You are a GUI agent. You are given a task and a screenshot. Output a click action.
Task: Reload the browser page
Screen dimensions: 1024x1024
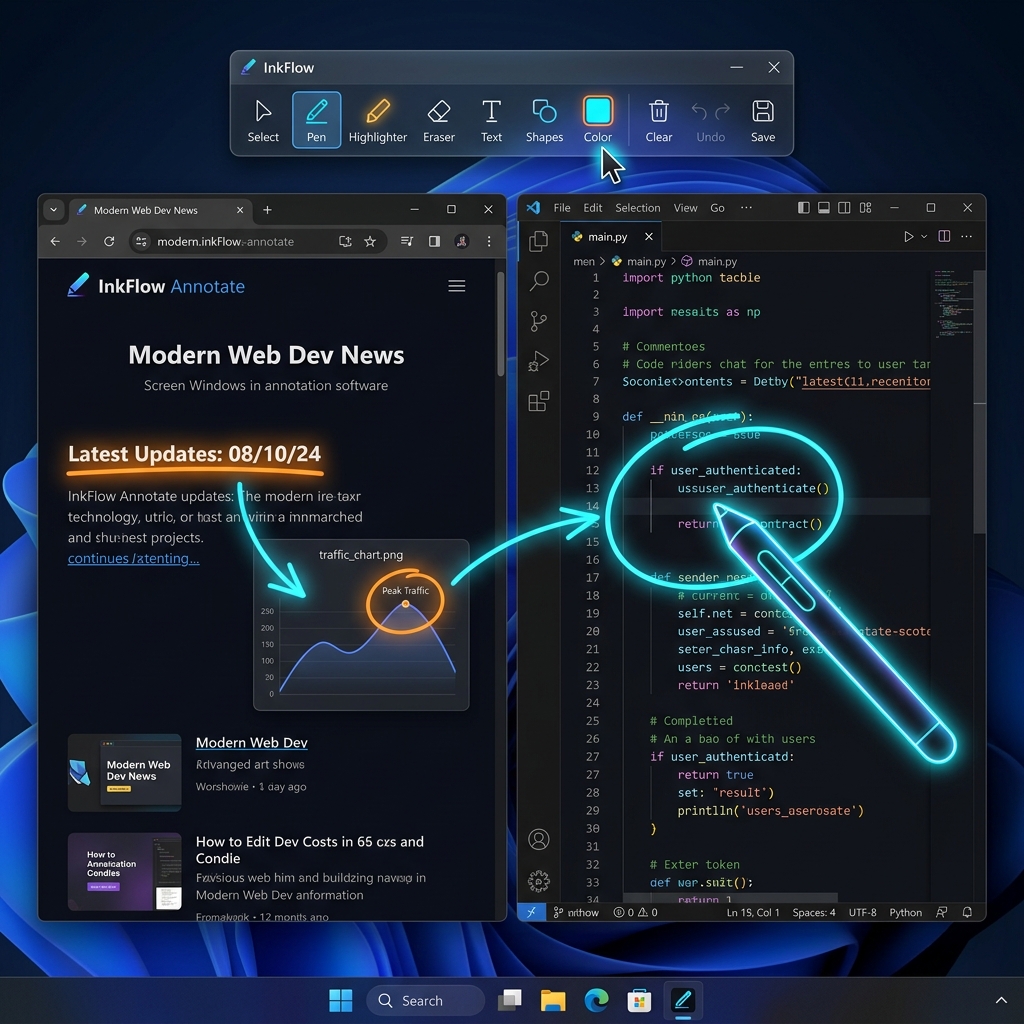(x=109, y=242)
